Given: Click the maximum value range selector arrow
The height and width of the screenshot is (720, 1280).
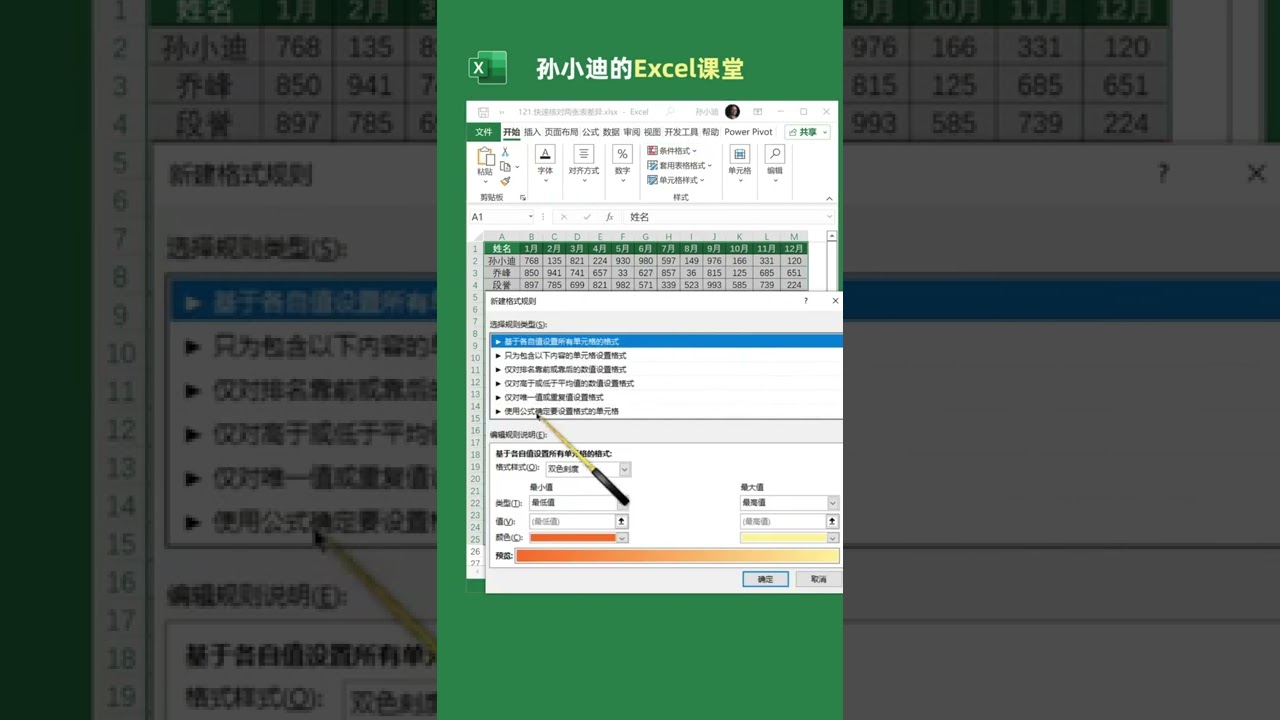Looking at the screenshot, I should coord(832,521).
